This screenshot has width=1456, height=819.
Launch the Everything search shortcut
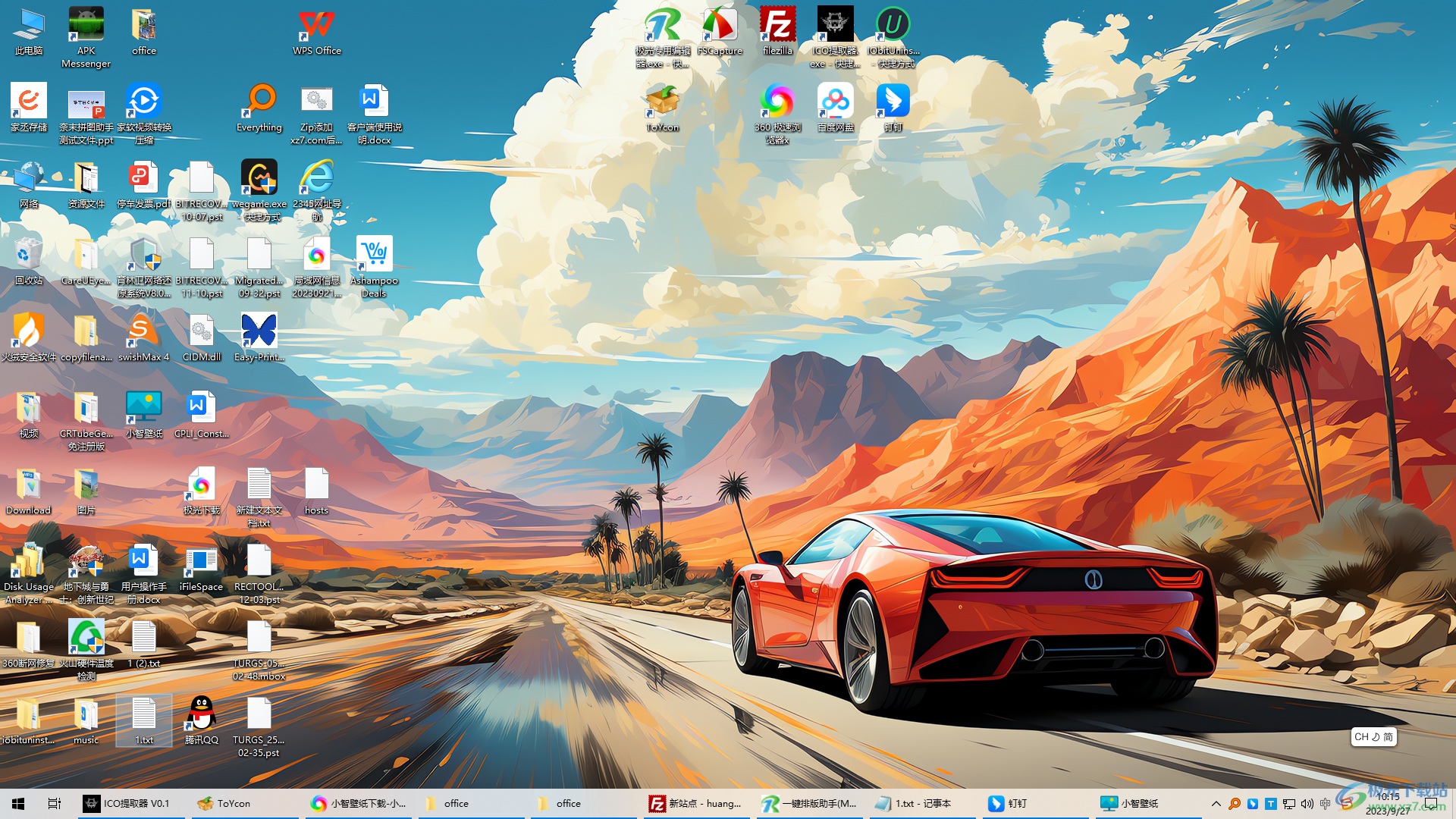click(259, 107)
